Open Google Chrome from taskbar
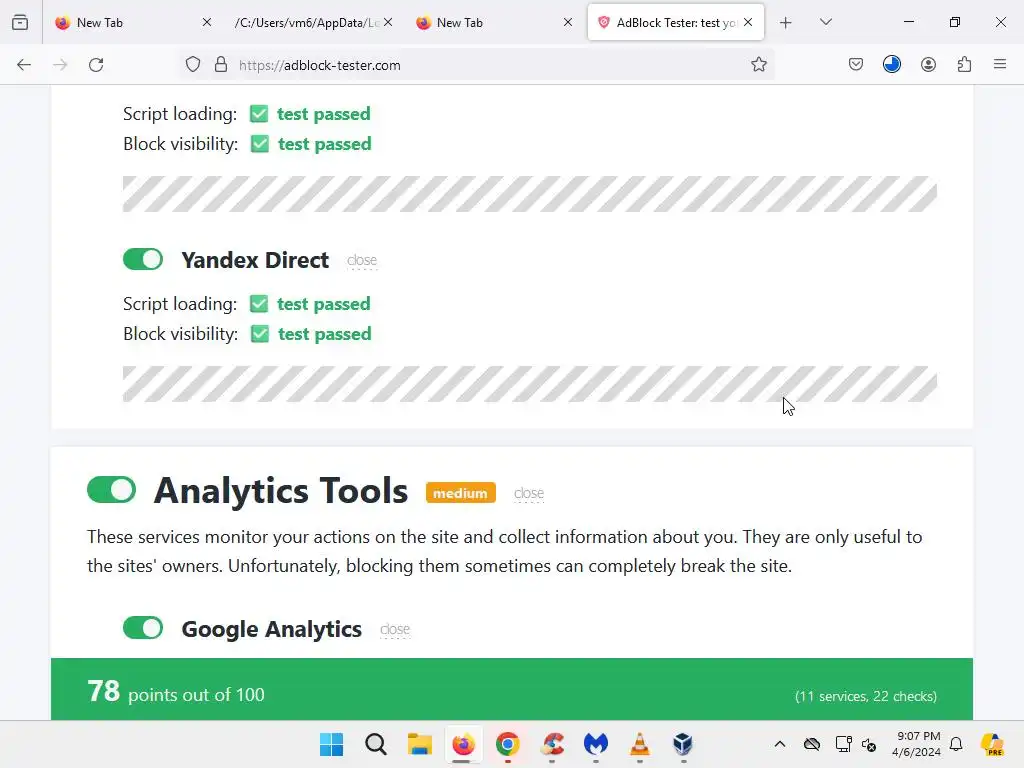 click(507, 744)
